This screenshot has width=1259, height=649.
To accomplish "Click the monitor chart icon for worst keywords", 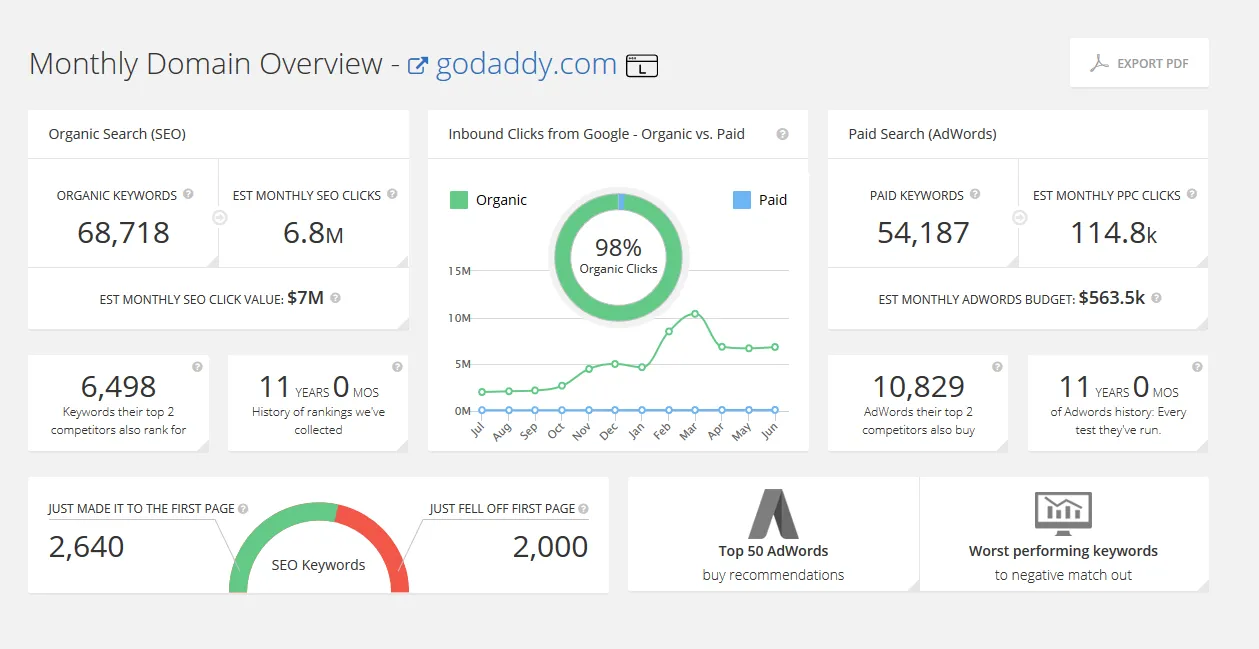I will coord(1063,512).
